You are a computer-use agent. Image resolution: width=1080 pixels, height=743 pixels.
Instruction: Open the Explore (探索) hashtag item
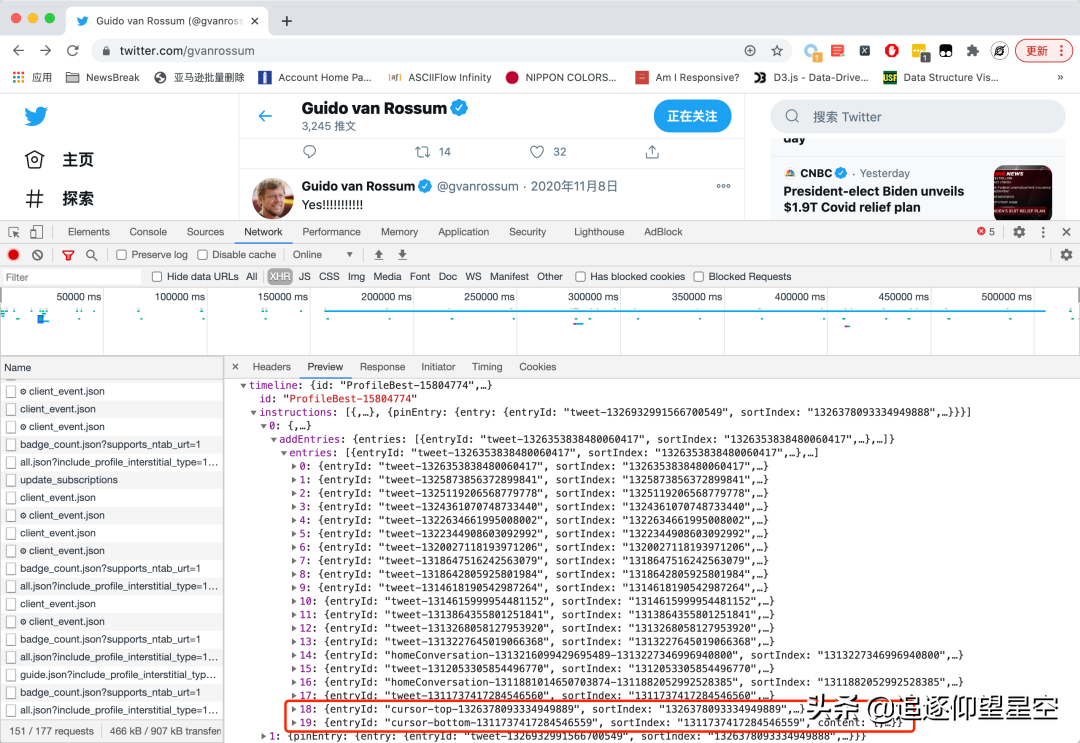click(59, 199)
